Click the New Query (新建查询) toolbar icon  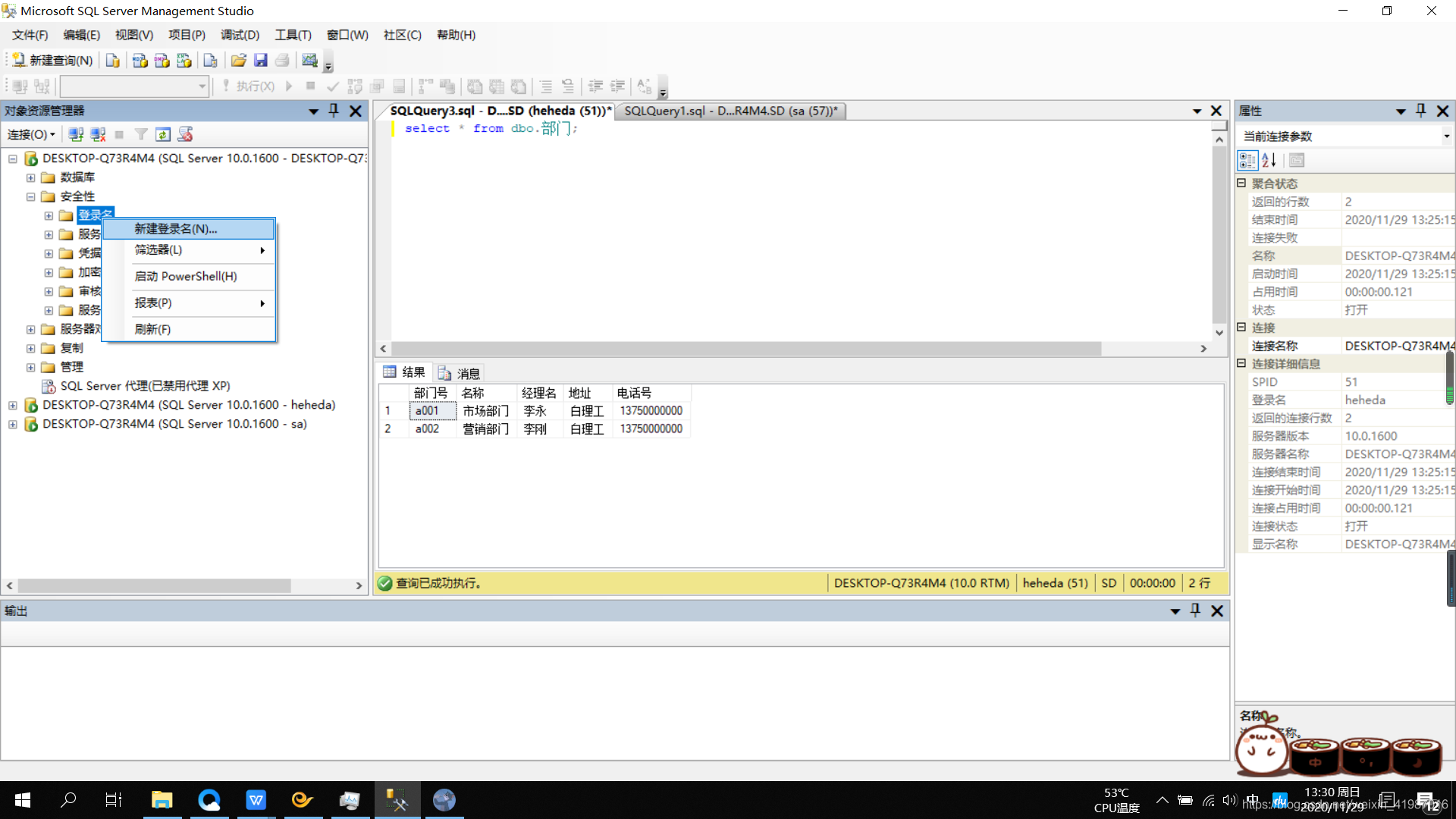(52, 60)
